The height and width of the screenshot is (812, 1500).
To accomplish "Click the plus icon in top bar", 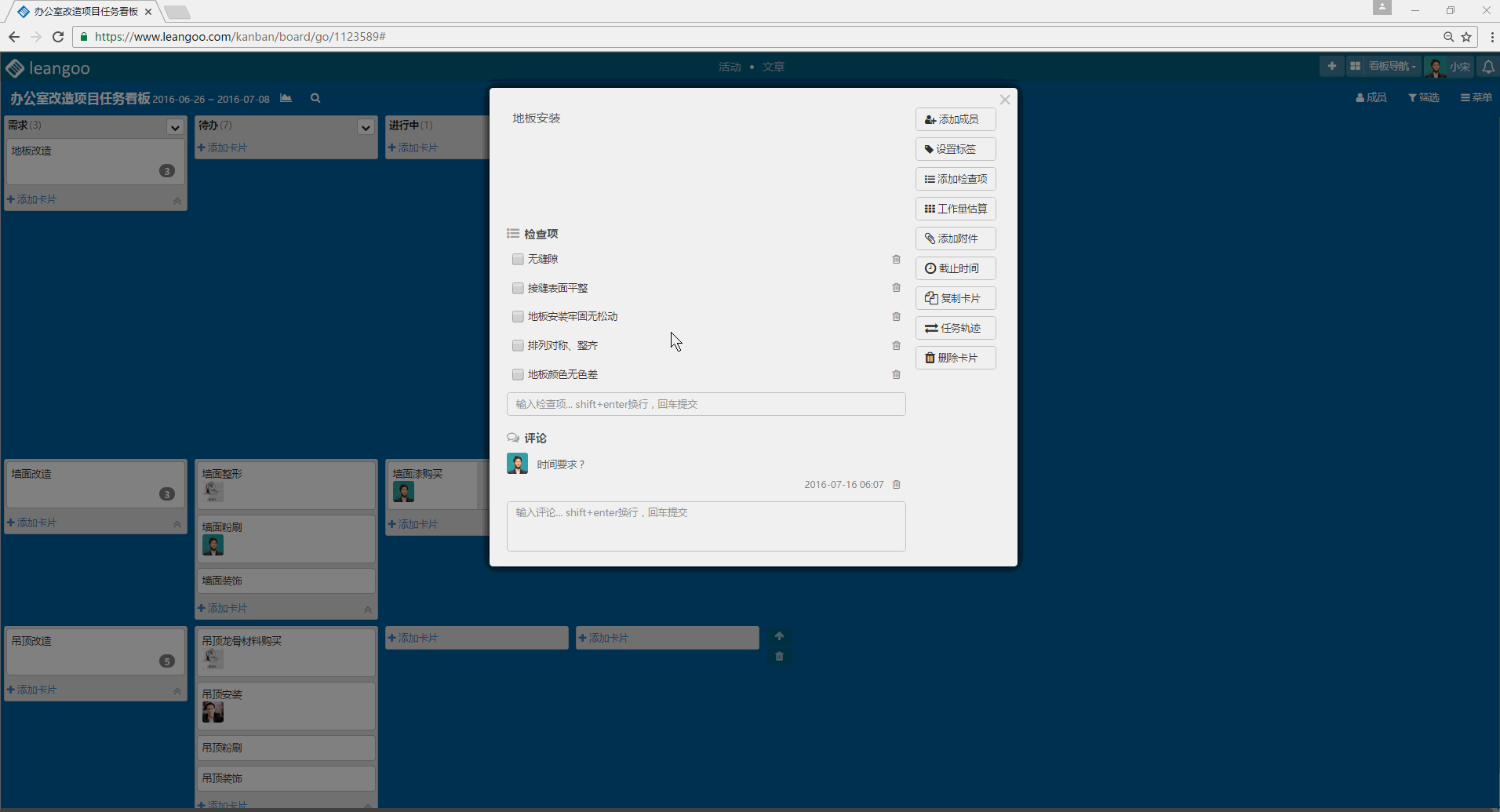I will point(1331,67).
